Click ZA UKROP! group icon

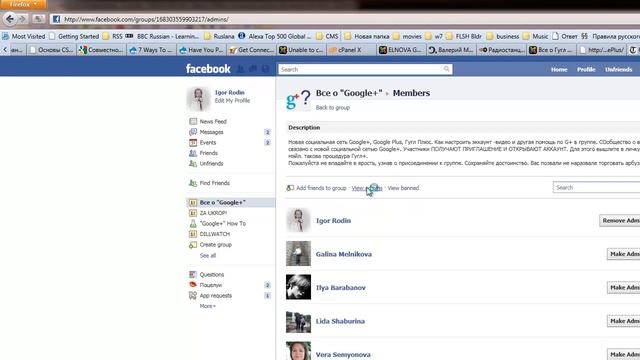pos(193,213)
